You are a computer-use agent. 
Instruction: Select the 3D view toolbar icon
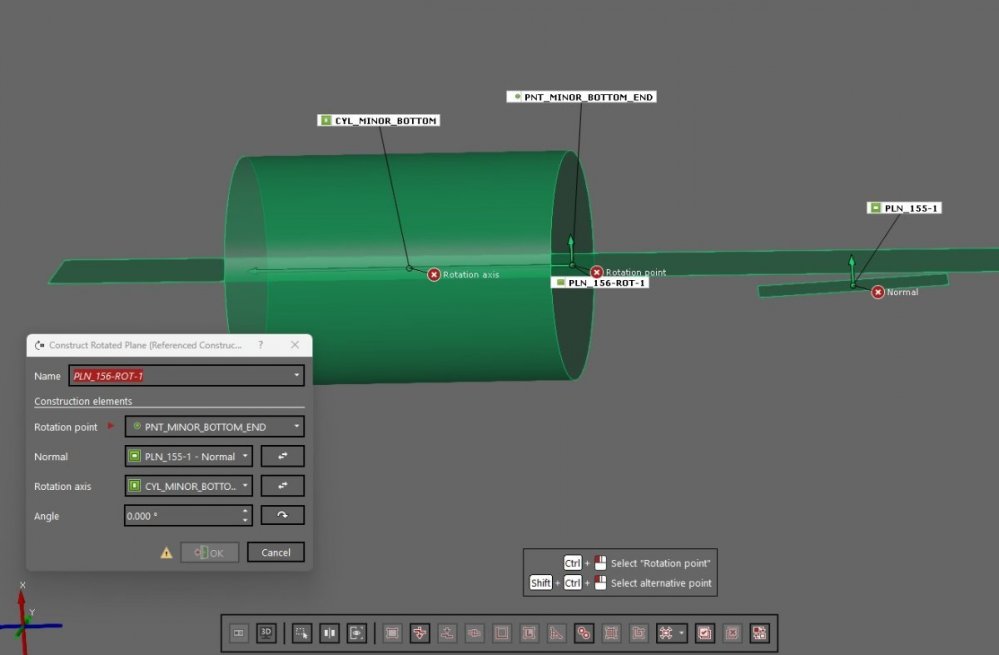coord(266,633)
